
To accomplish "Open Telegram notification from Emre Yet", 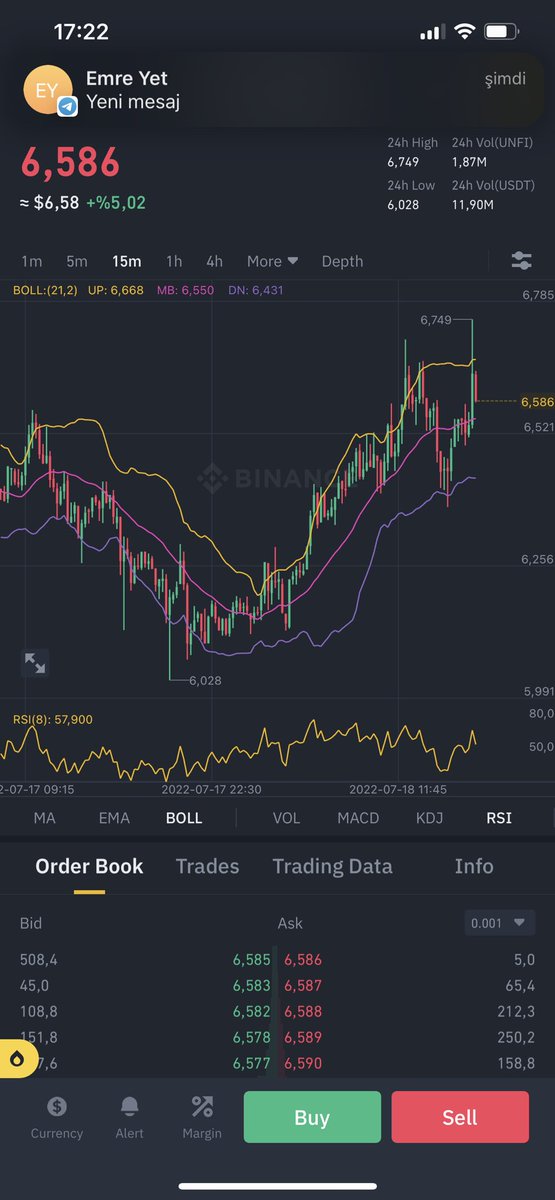I will 277,90.
